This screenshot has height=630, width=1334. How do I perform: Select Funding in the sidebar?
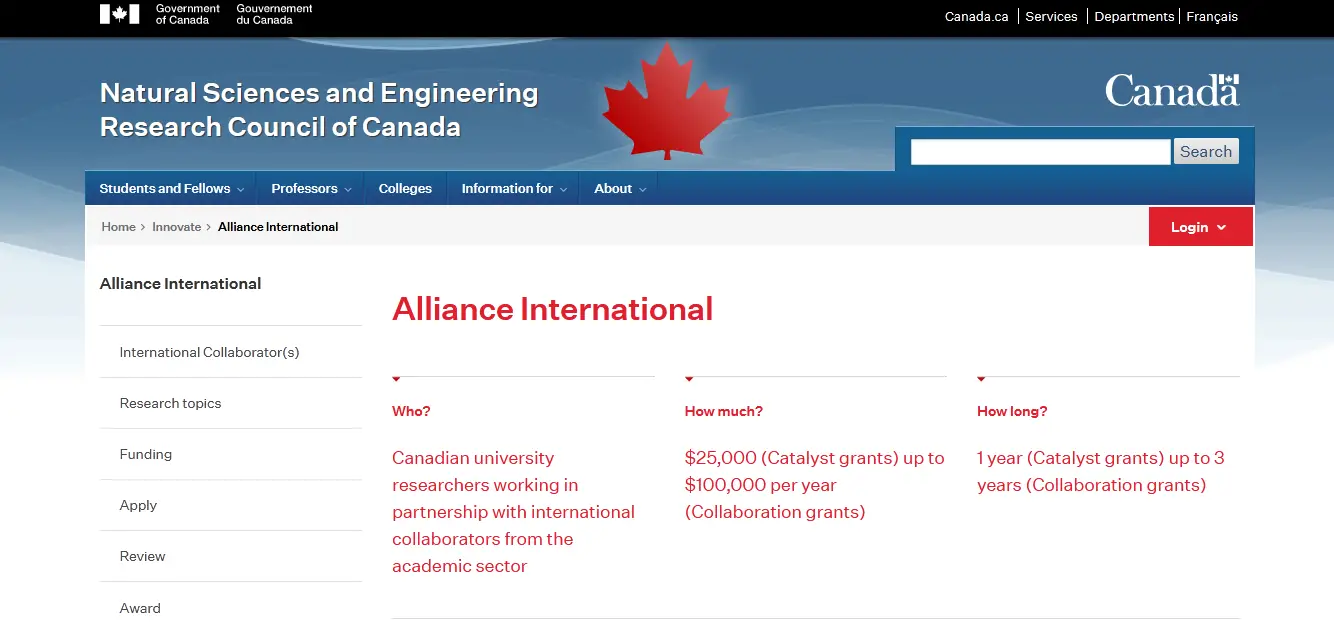(x=146, y=454)
